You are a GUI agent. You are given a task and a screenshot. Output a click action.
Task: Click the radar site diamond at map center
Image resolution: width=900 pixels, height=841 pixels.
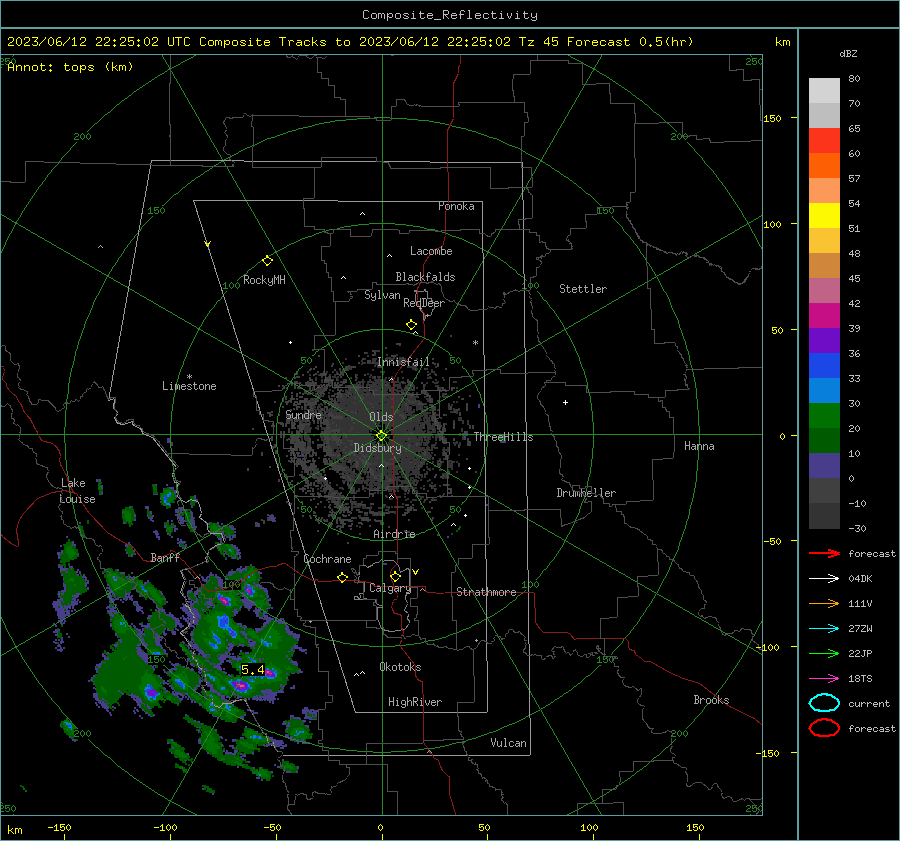tap(381, 436)
